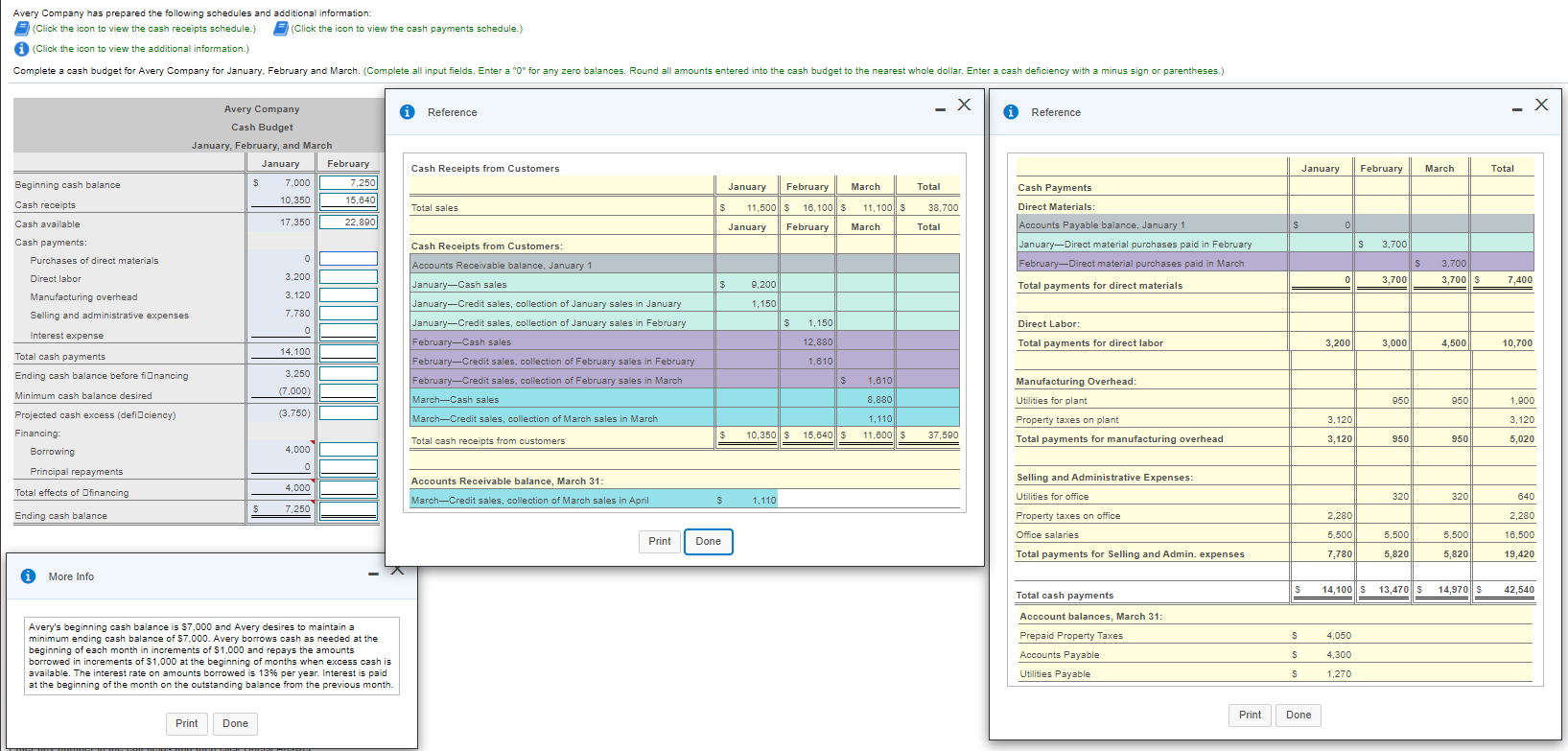
Task: Open the cash receipts schedule icon
Action: 21,29
